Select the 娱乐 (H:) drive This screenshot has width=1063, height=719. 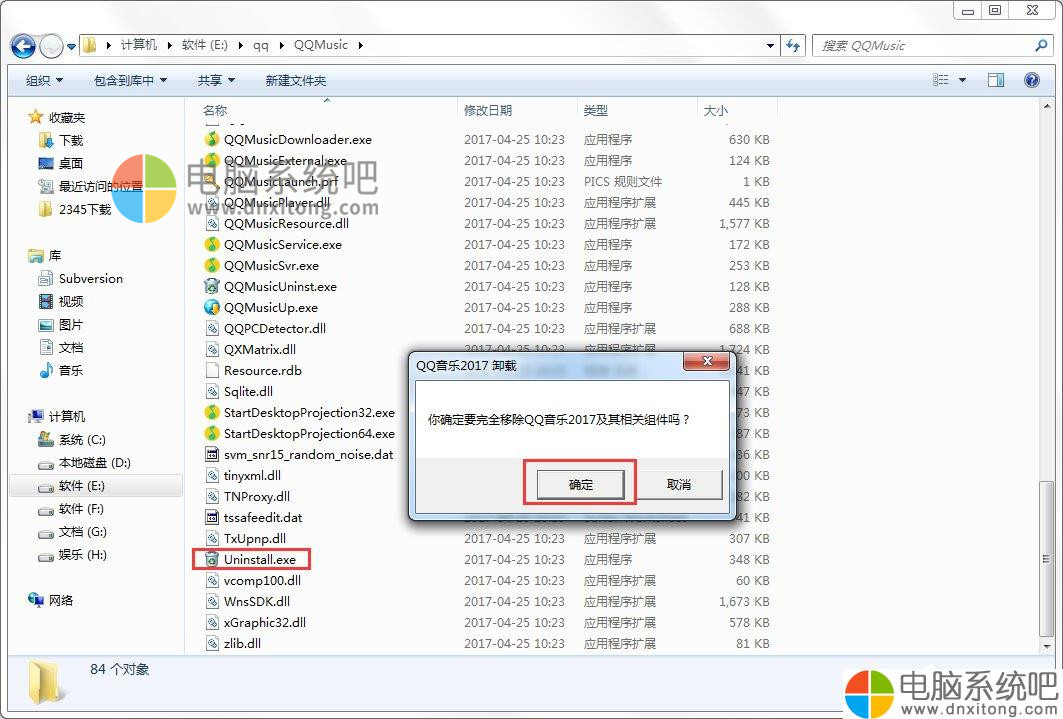pos(73,555)
